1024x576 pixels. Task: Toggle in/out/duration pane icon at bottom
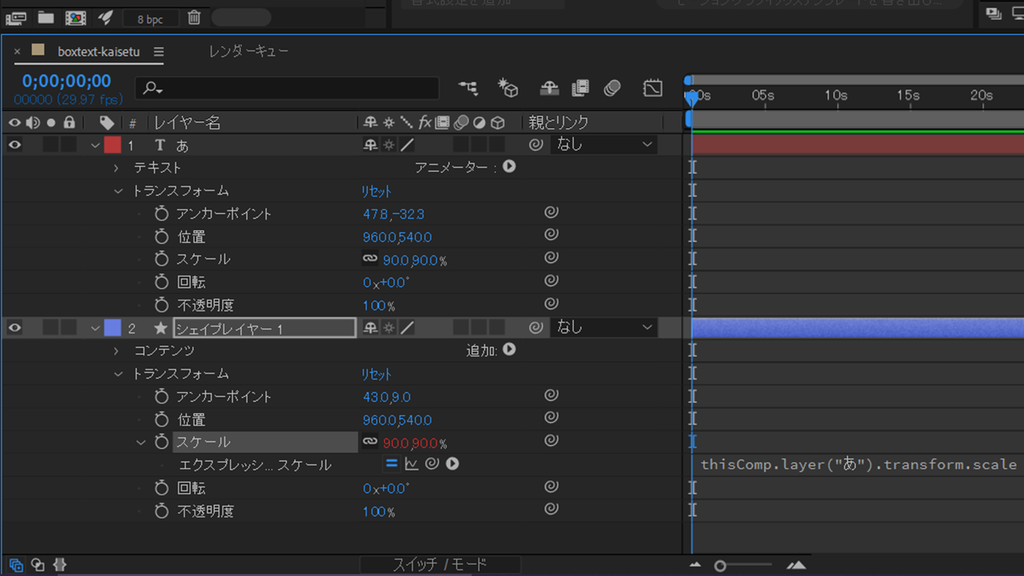(x=59, y=565)
